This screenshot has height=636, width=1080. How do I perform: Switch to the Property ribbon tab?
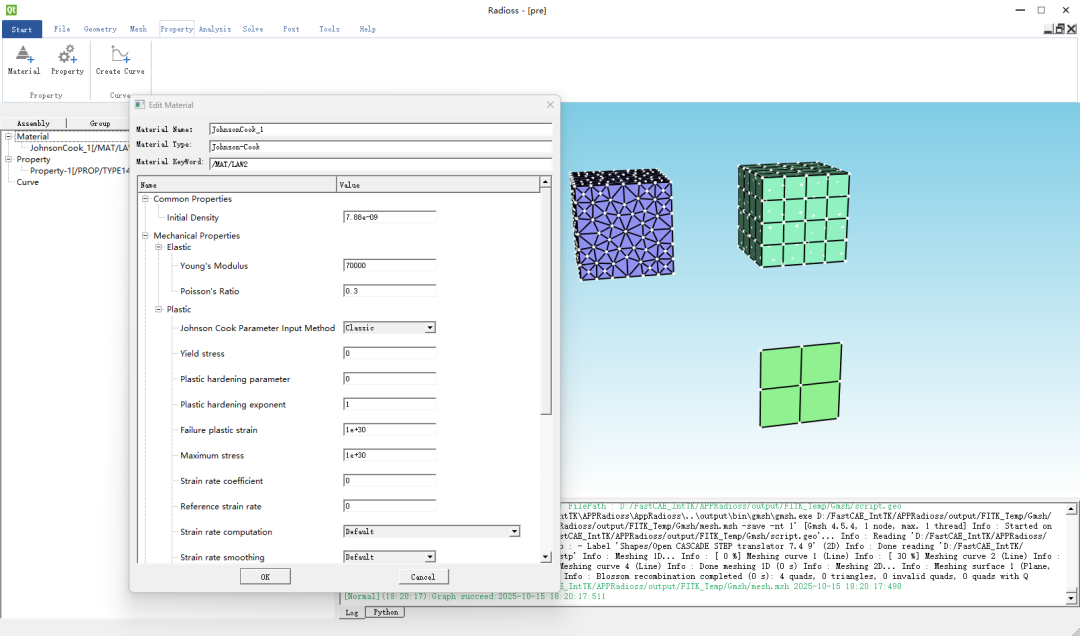pyautogui.click(x=176, y=29)
